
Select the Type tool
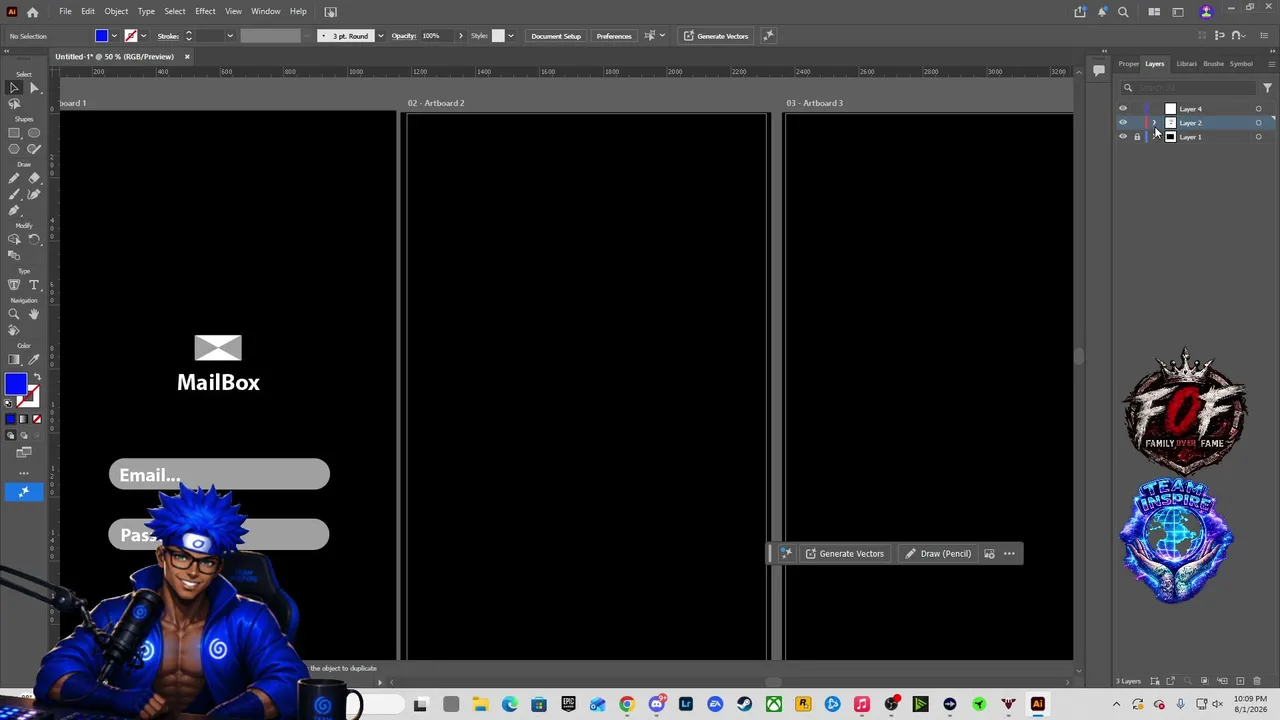[34, 285]
